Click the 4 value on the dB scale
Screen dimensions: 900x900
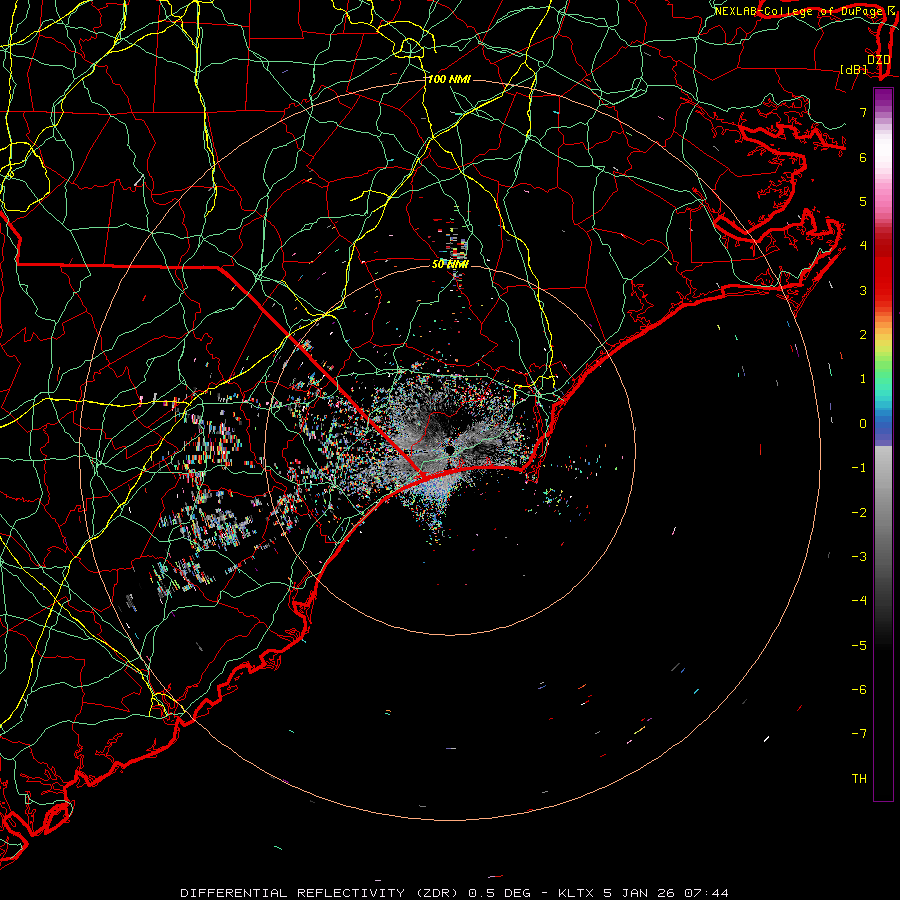click(863, 246)
